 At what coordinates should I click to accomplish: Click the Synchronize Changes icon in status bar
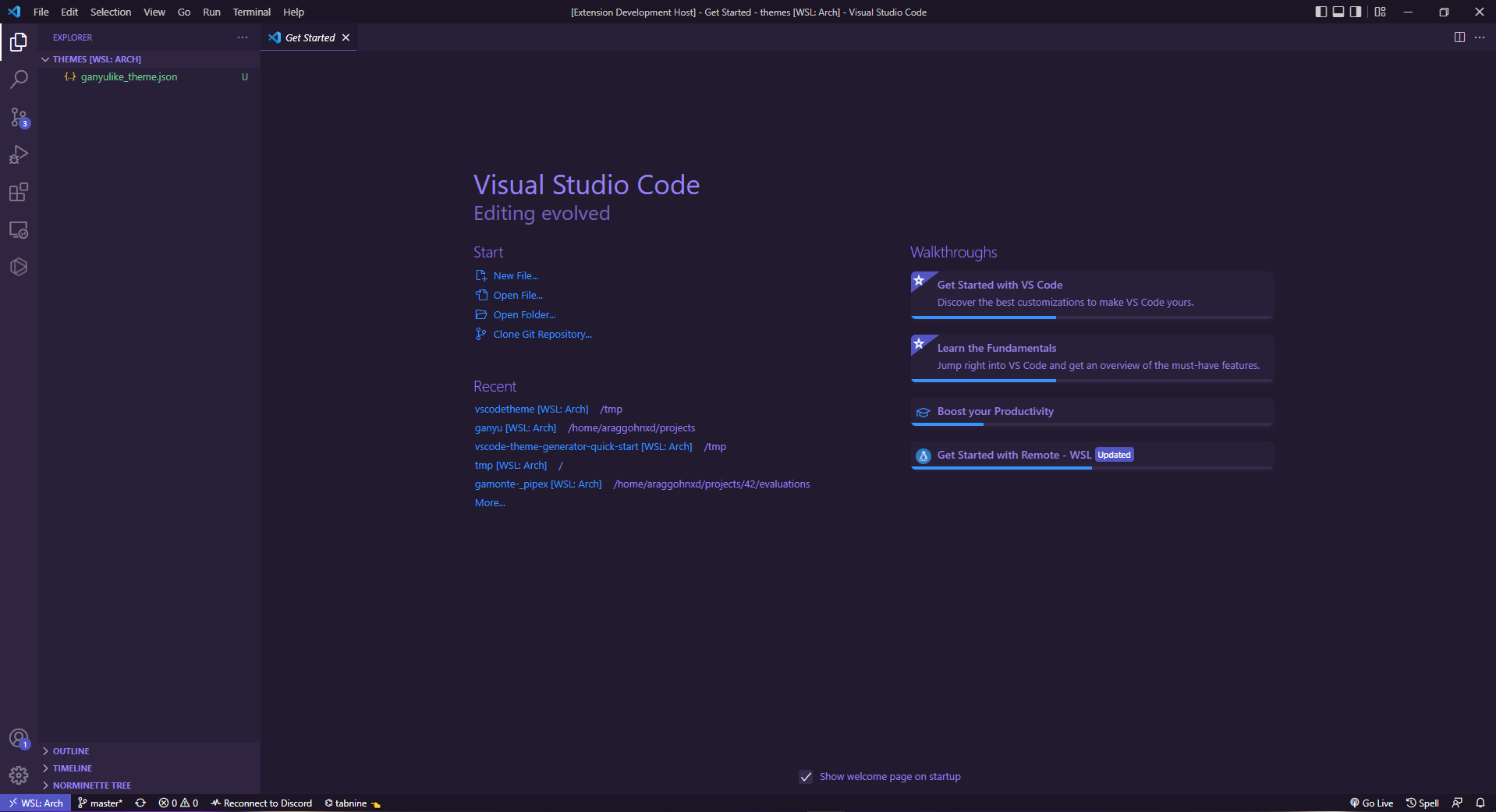[140, 803]
